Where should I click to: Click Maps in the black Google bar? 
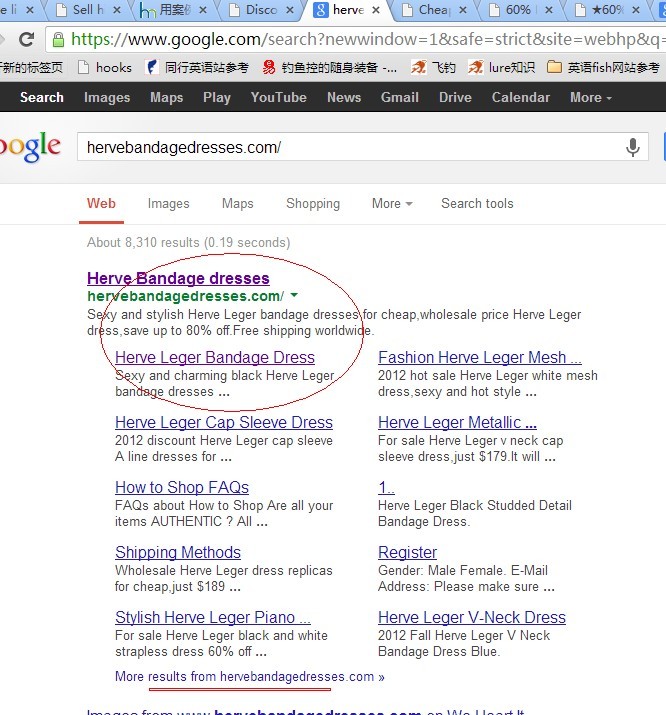tap(166, 97)
